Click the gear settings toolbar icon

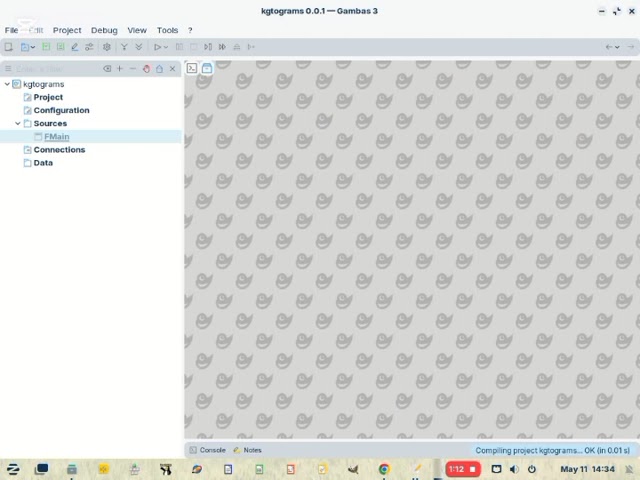coord(107,47)
